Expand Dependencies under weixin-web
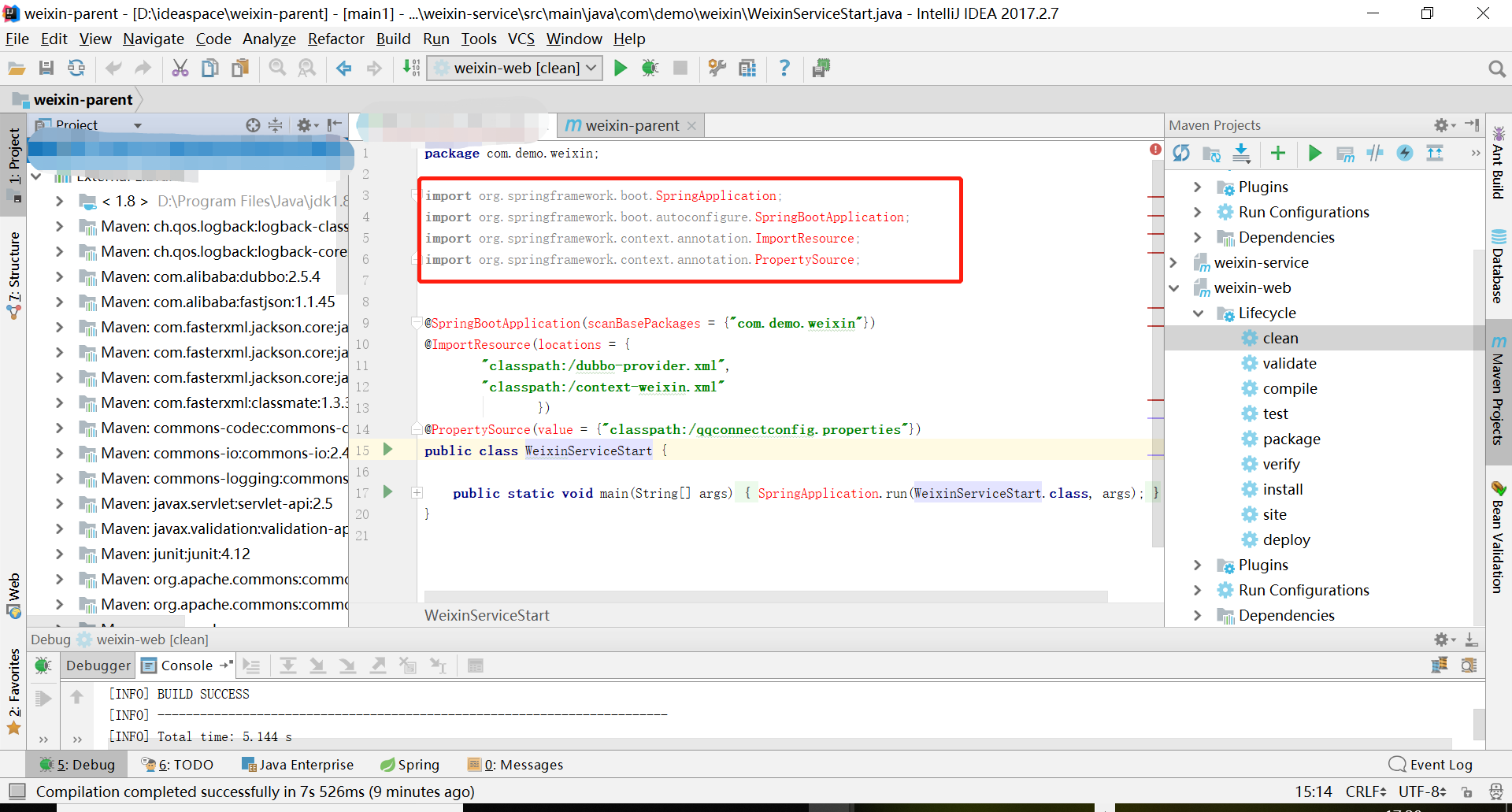 (1198, 615)
